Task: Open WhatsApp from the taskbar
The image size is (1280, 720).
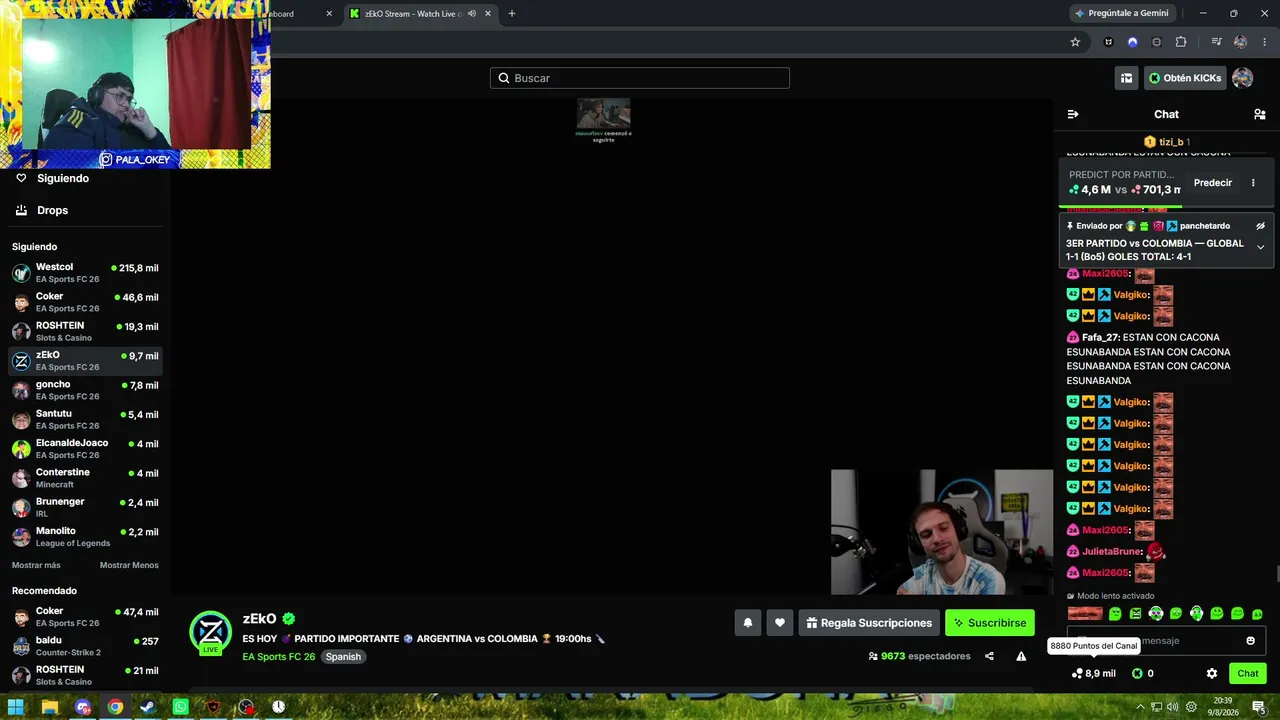Action: (180, 707)
